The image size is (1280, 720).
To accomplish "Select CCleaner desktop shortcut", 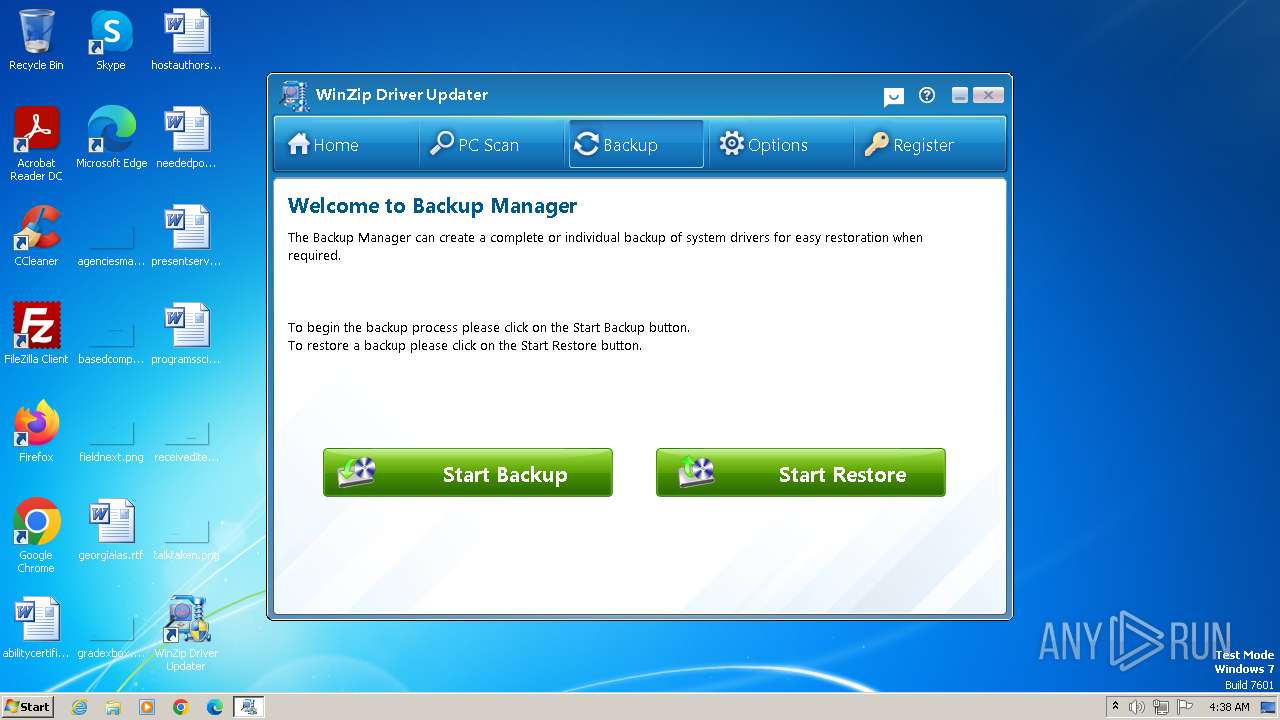I will [36, 236].
